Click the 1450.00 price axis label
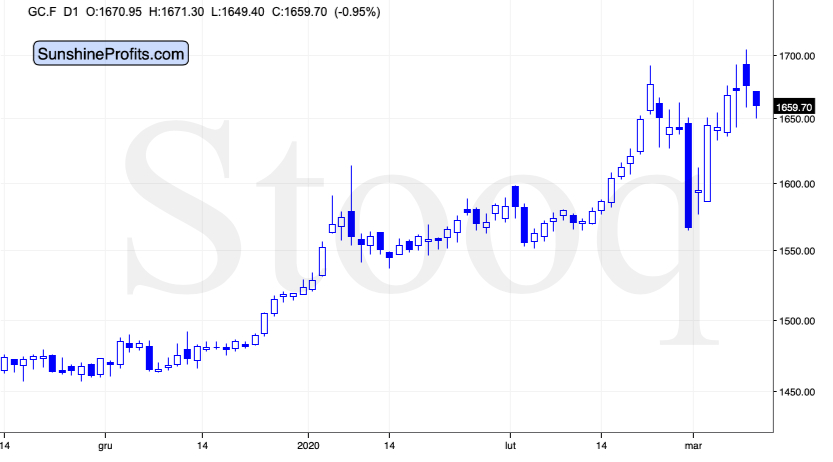 797,392
